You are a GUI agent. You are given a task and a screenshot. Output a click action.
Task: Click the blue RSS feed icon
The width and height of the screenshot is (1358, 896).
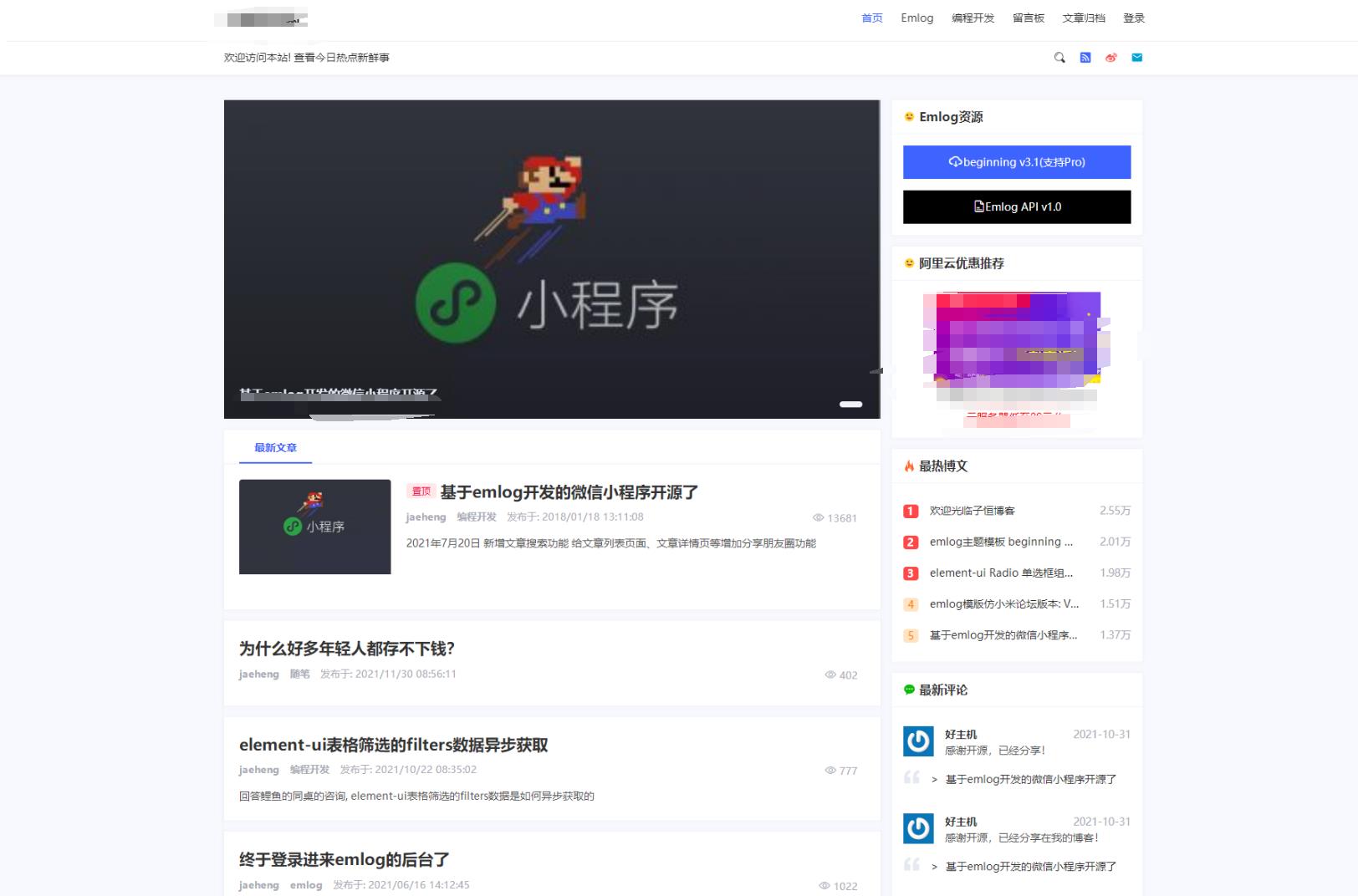(x=1085, y=58)
